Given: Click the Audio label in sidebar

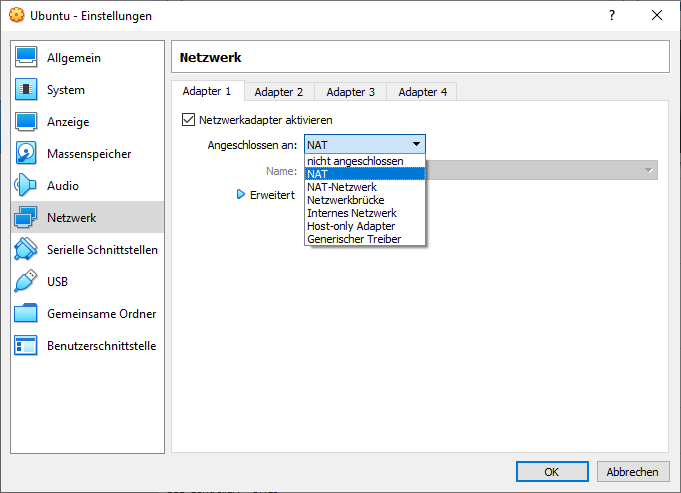Looking at the screenshot, I should [x=63, y=186].
